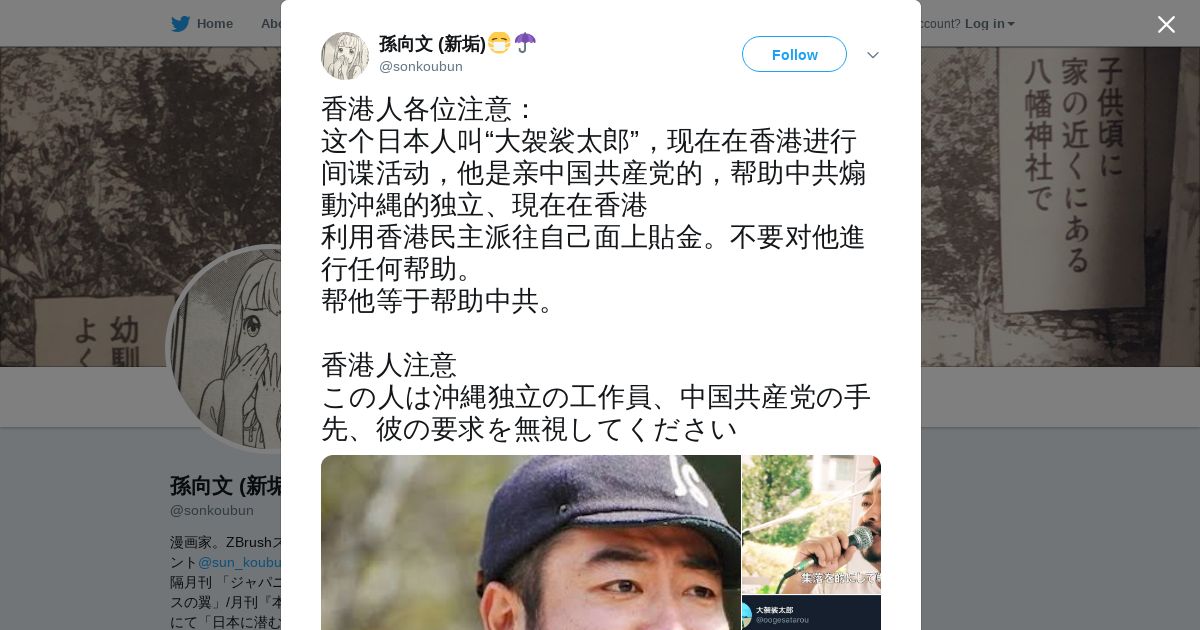
Task: Click the profile name heading 孫向文 on page
Action: [x=226, y=486]
